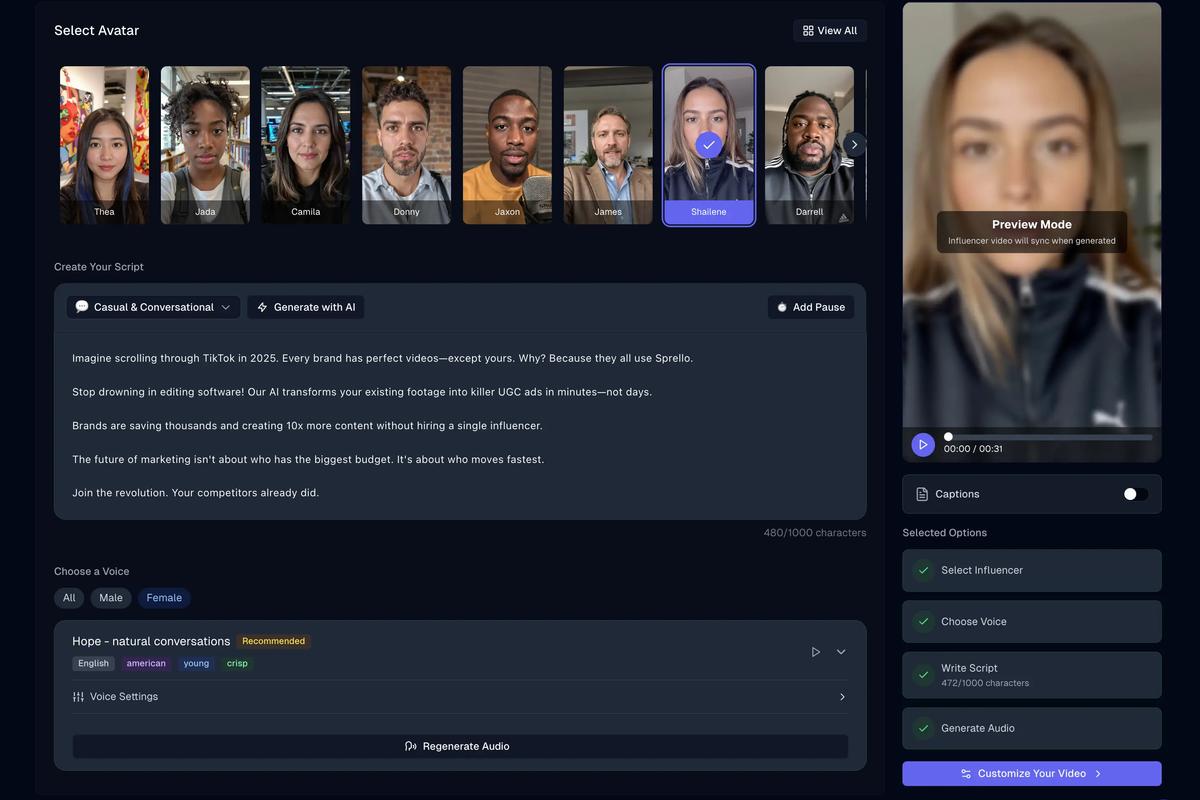
Task: Click the american voice tag
Action: [x=146, y=663]
